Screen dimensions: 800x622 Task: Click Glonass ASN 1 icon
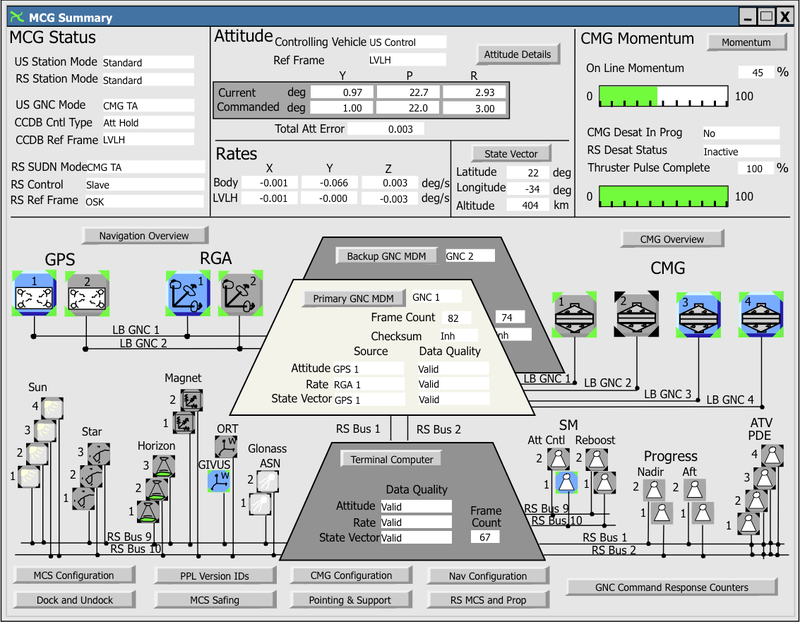(x=260, y=504)
